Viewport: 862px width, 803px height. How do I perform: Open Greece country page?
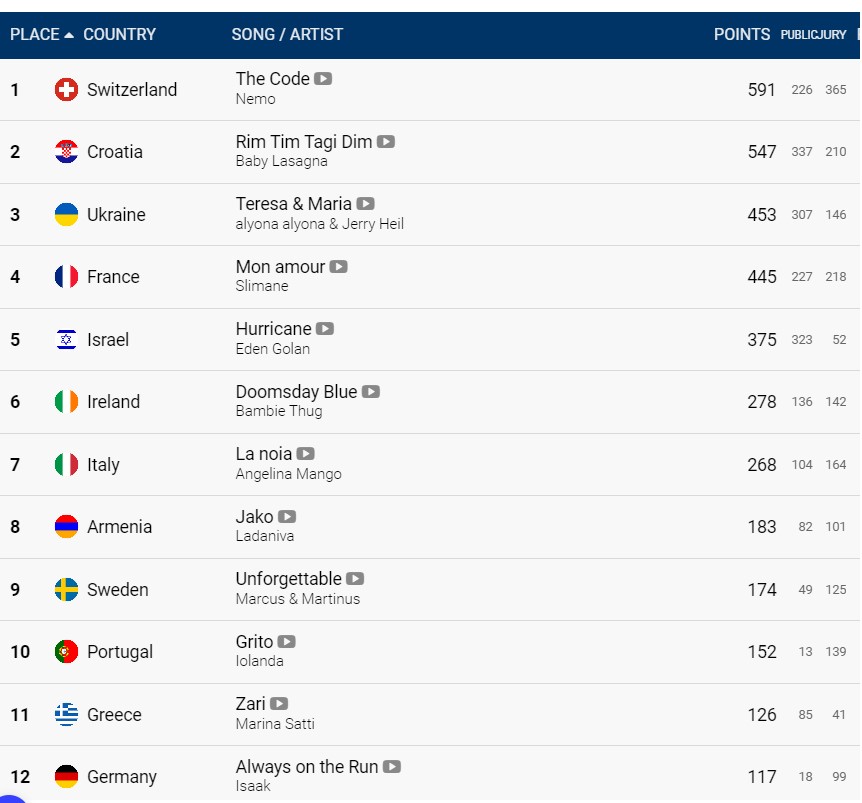point(114,715)
